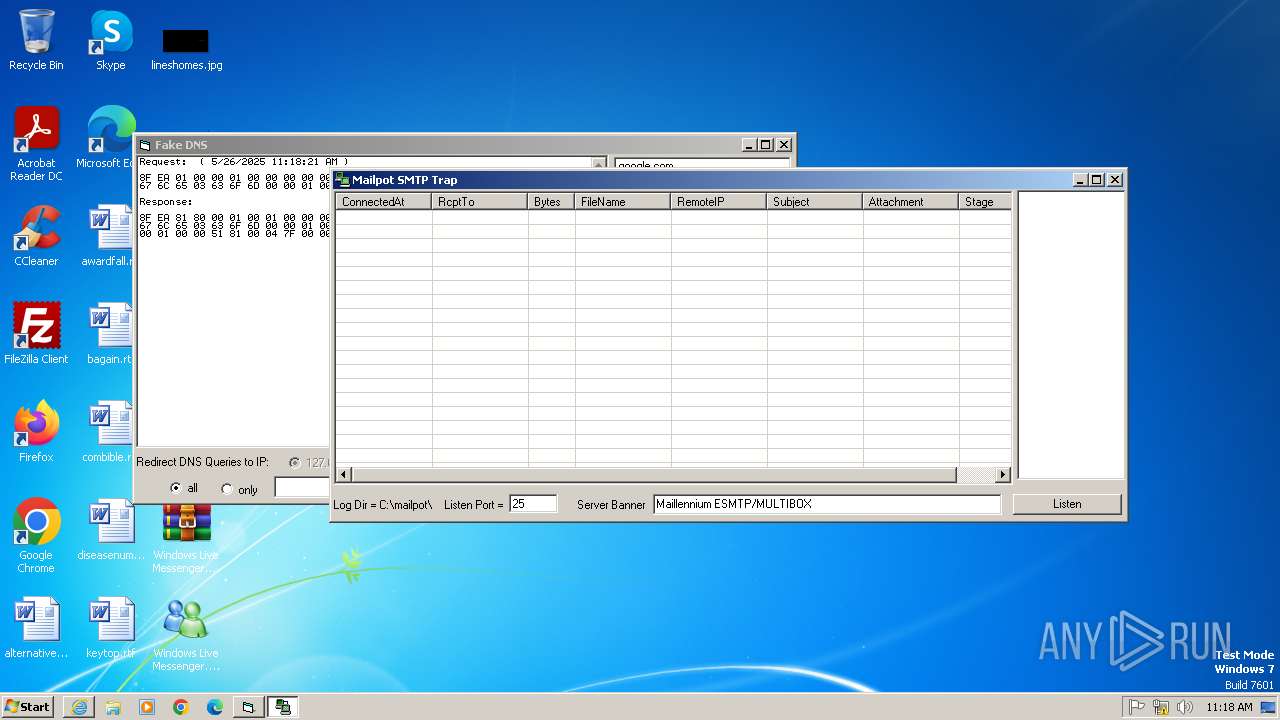
Task: Select the 'only' radio button in Fake DNS
Action: coord(226,489)
